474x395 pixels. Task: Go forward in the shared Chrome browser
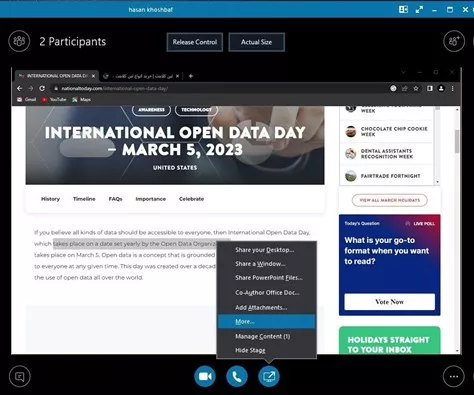[x=31, y=88]
